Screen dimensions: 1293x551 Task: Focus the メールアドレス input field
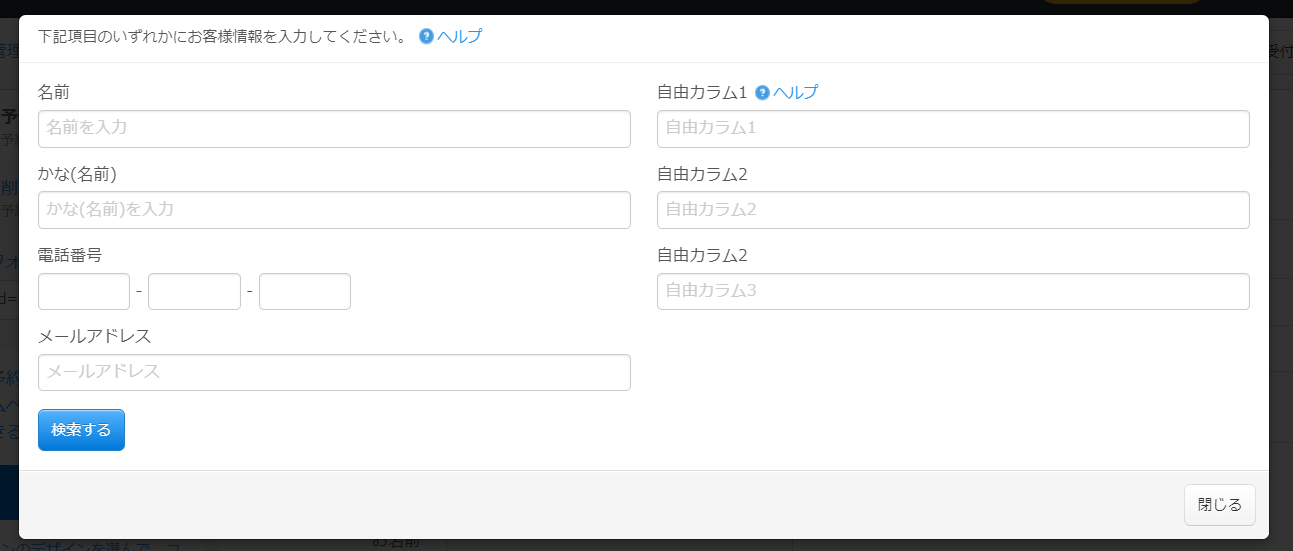[334, 373]
